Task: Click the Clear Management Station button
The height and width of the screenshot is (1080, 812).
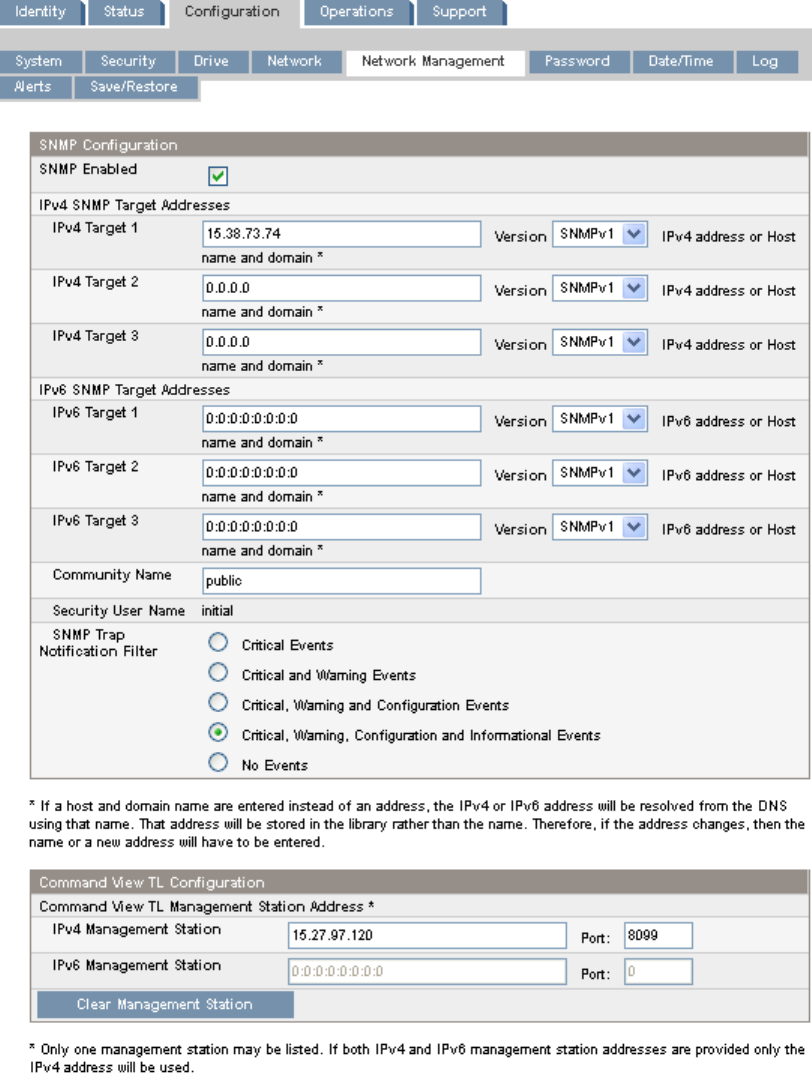Action: click(165, 1004)
